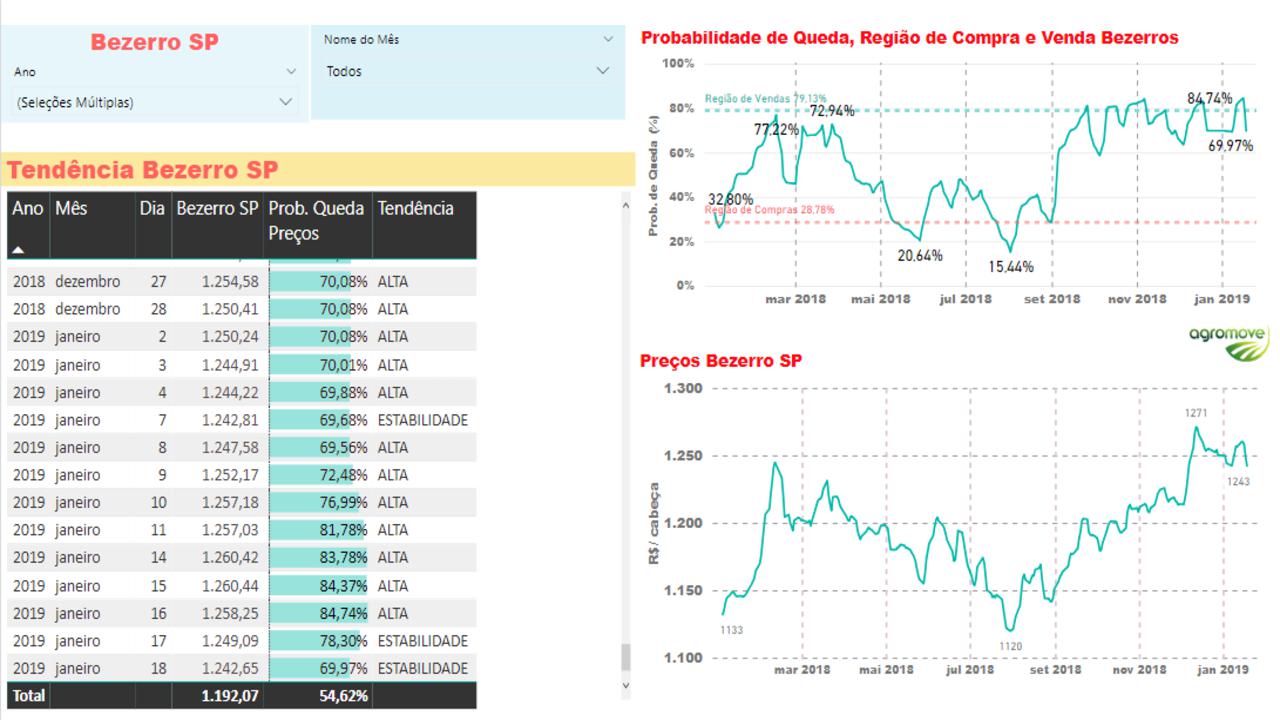The width and height of the screenshot is (1280, 720).
Task: Sort by the Dia column header
Action: (x=152, y=208)
